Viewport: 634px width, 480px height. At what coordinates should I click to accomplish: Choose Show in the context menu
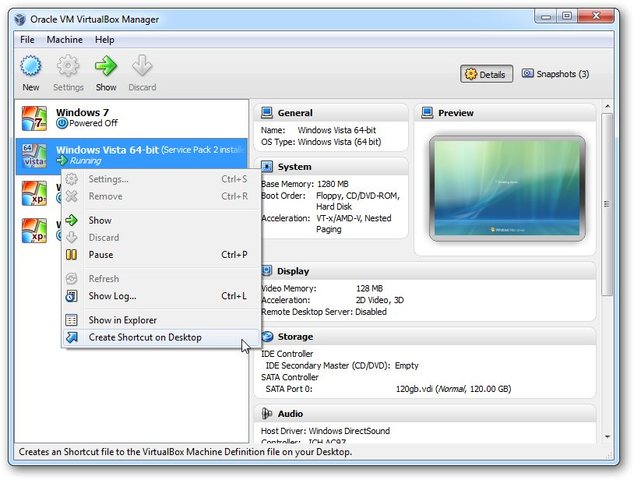coord(161,220)
